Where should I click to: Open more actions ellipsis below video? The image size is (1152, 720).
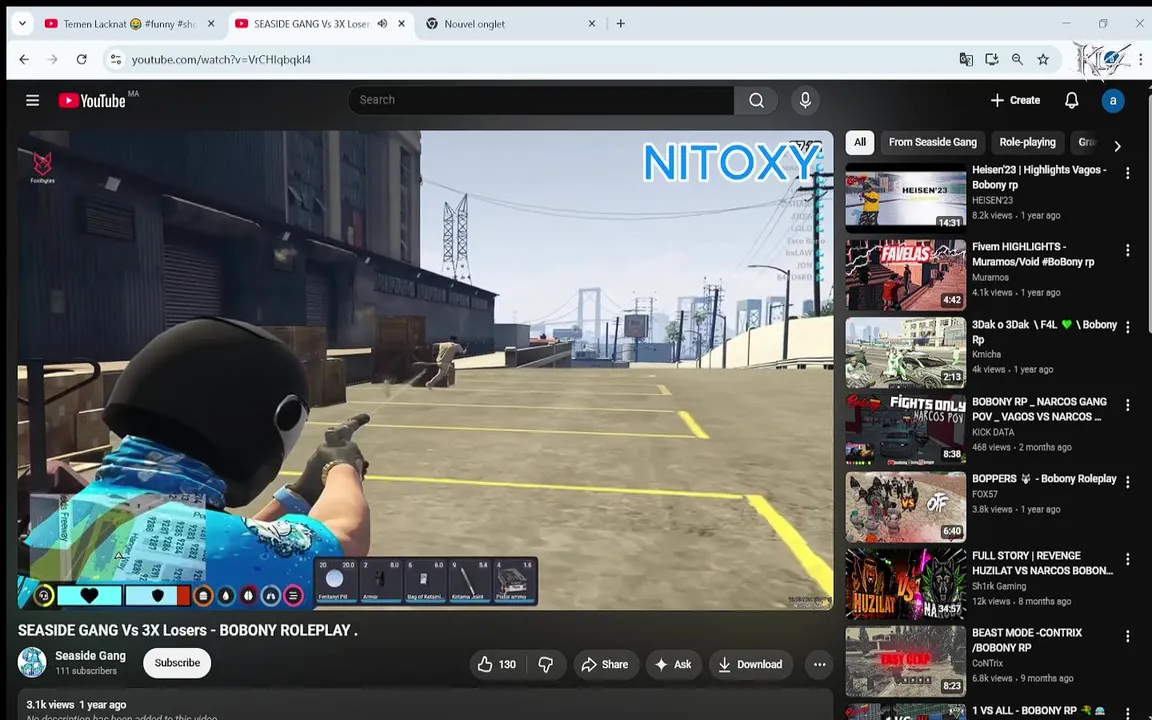tap(819, 664)
